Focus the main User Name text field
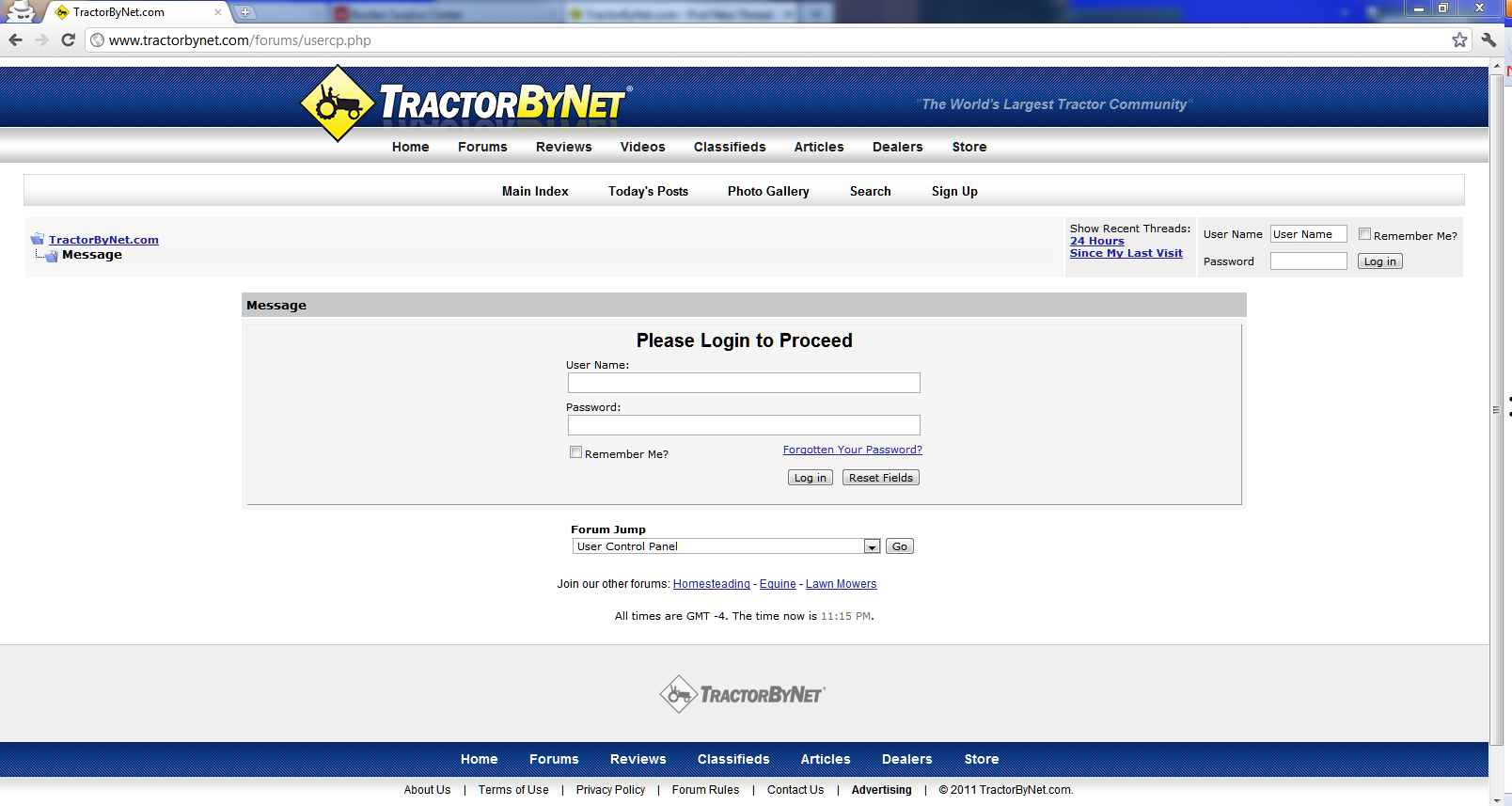This screenshot has height=806, width=1512. pos(743,383)
